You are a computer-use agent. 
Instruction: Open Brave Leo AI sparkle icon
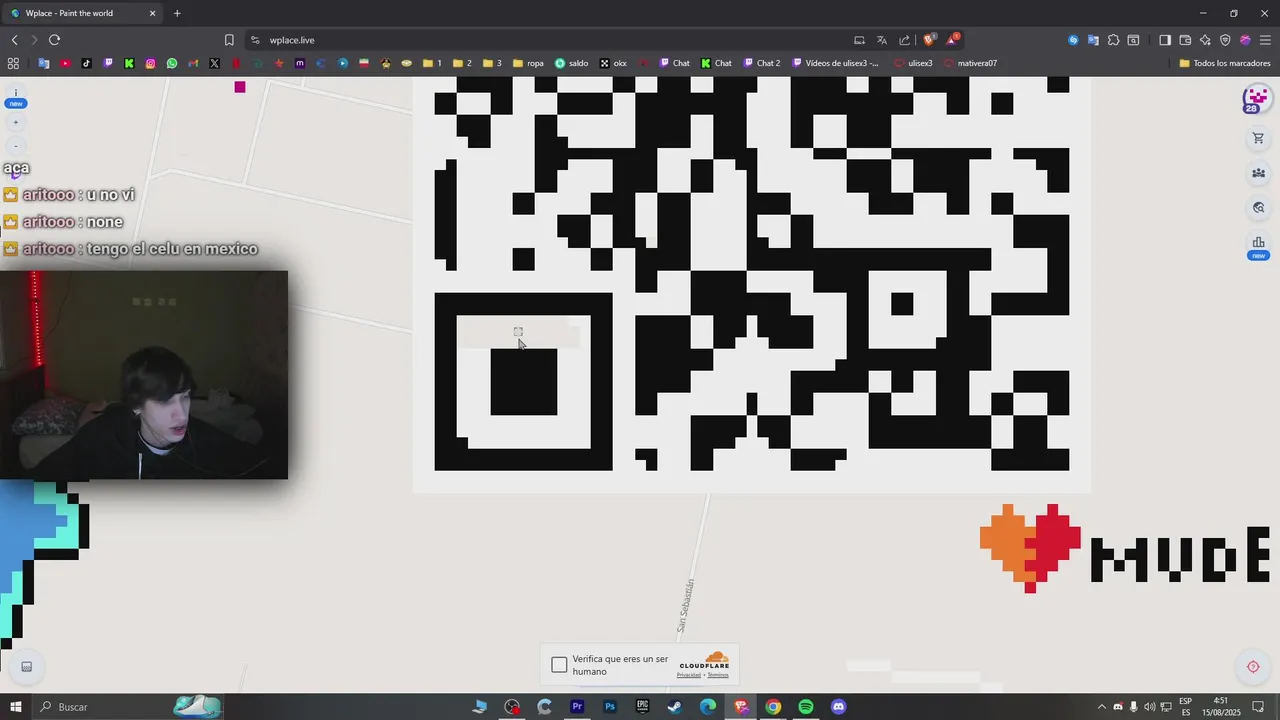[1205, 40]
